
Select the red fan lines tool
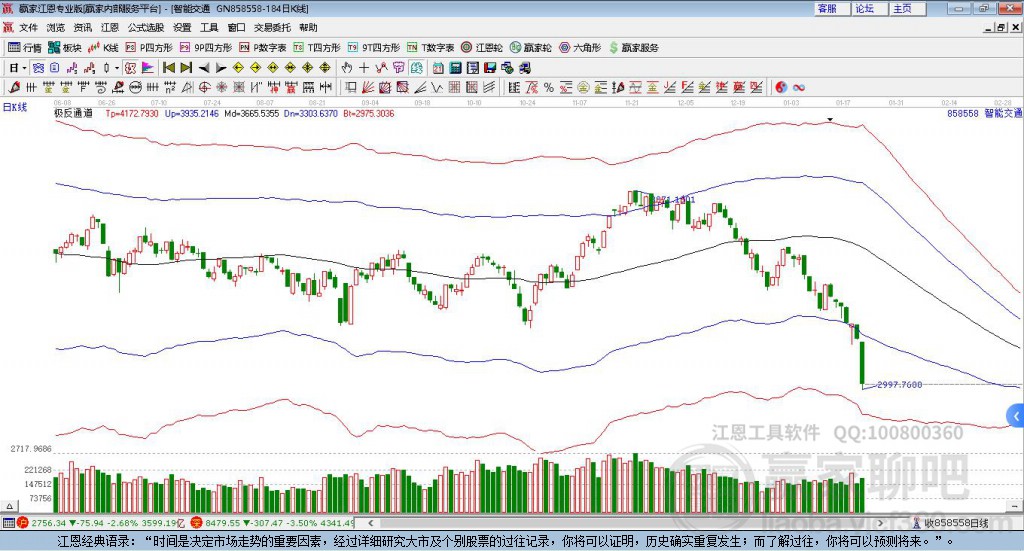click(x=368, y=87)
